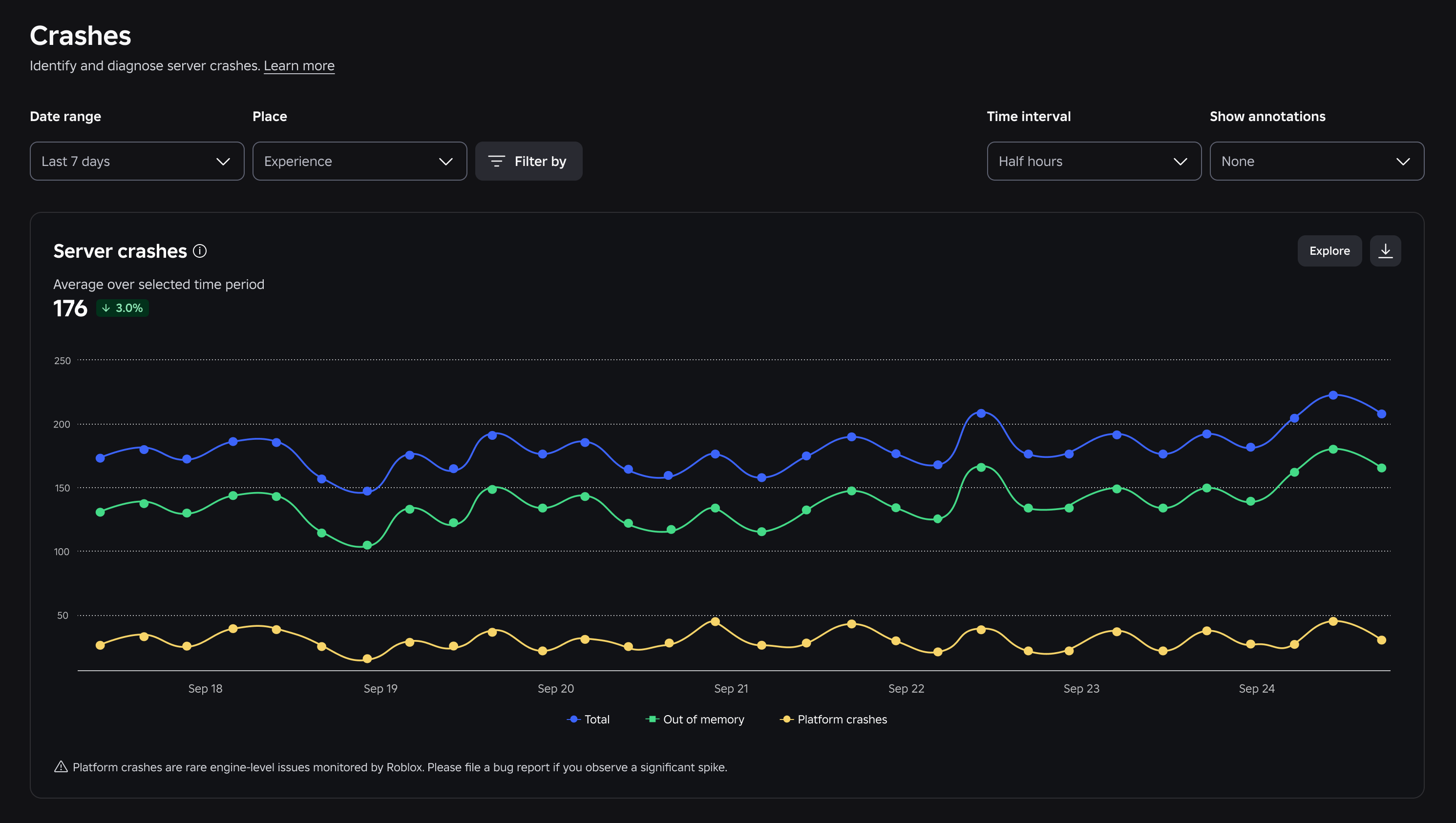This screenshot has width=1456, height=823.
Task: Click the lowest Out of memory point near Sep 19
Action: (367, 545)
